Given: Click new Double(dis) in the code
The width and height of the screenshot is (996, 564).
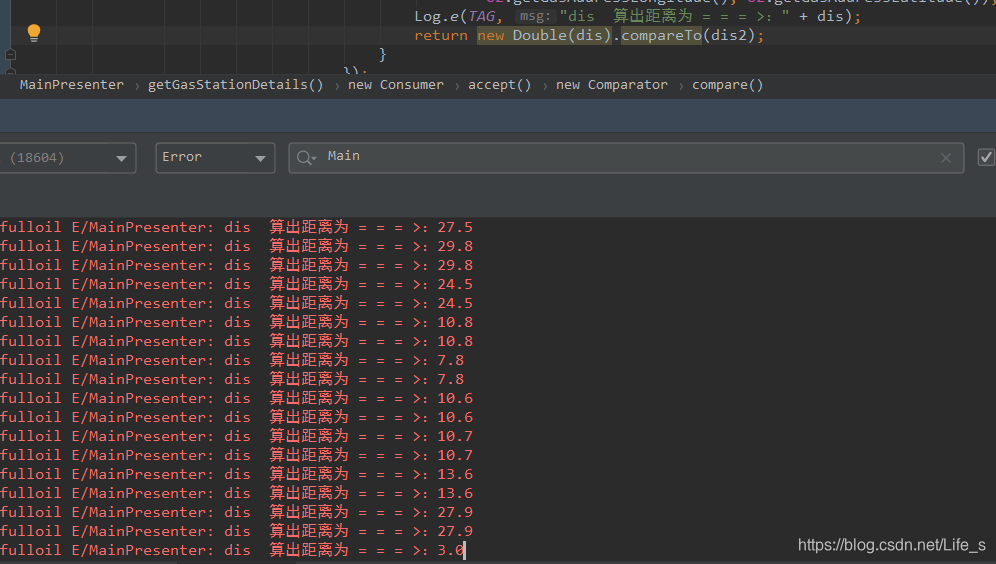Looking at the screenshot, I should tap(544, 36).
